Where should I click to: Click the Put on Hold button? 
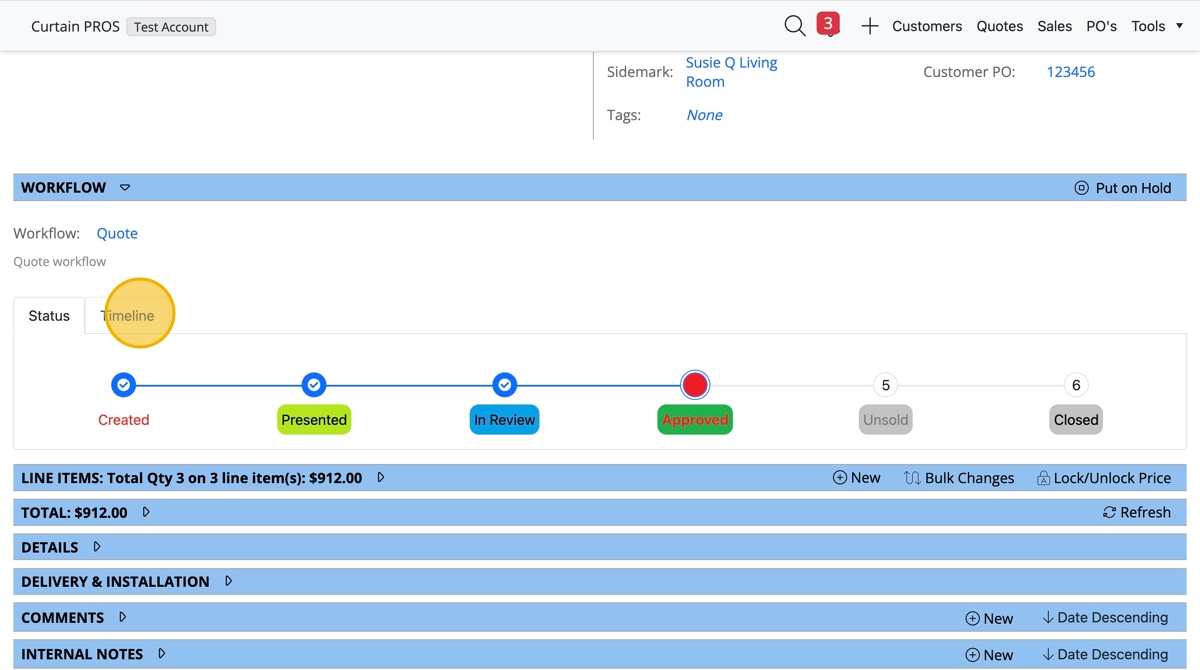pos(1122,187)
